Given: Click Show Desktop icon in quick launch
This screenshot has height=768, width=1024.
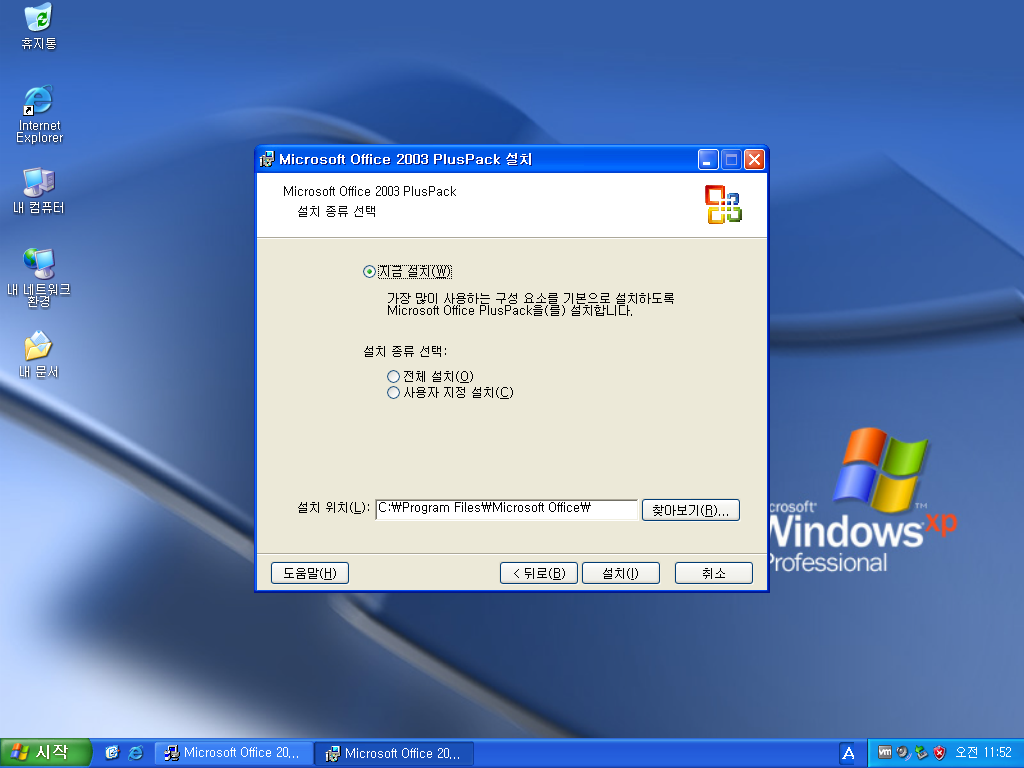Looking at the screenshot, I should (x=112, y=752).
